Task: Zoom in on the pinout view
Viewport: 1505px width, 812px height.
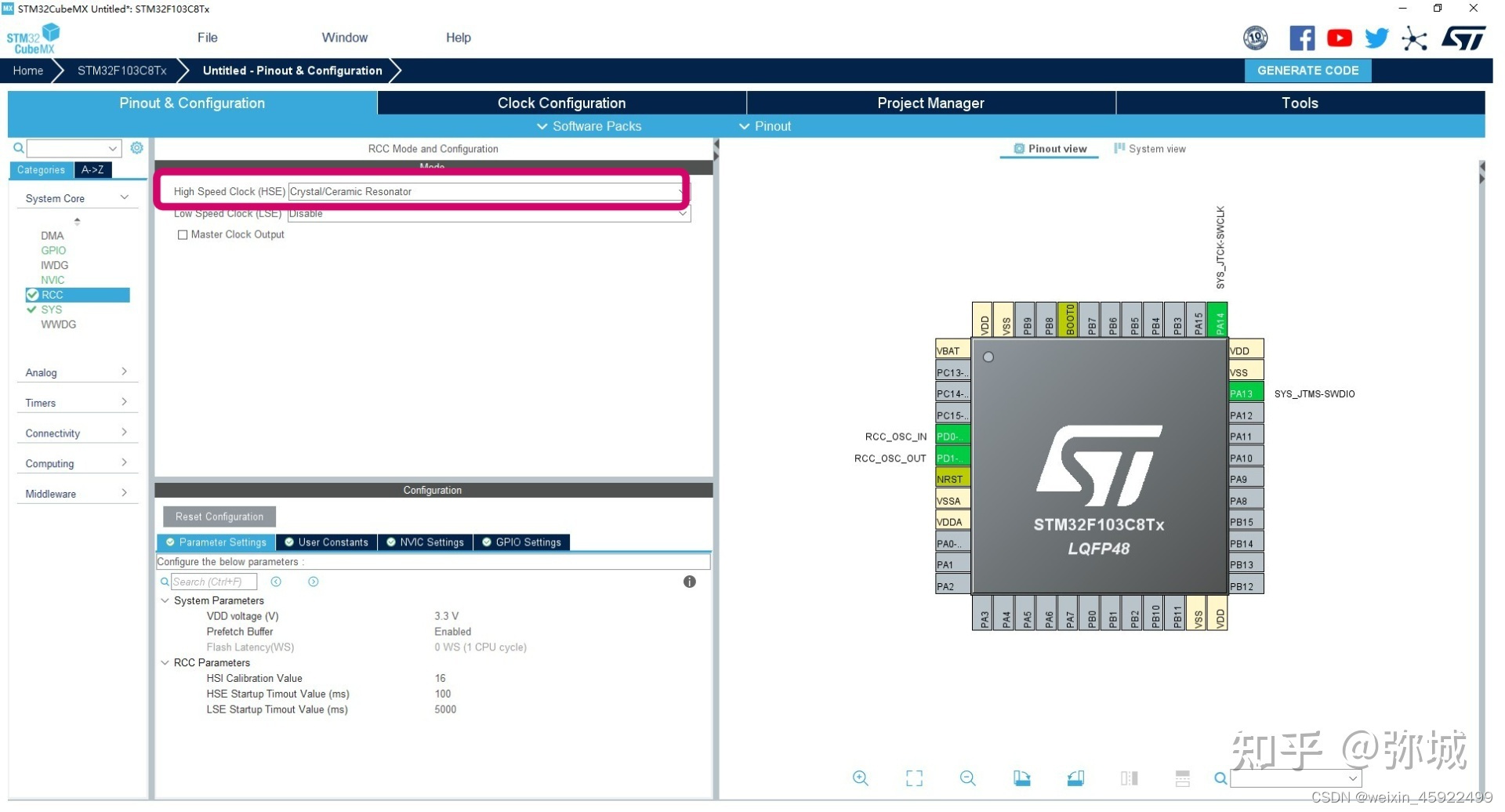Action: point(861,778)
